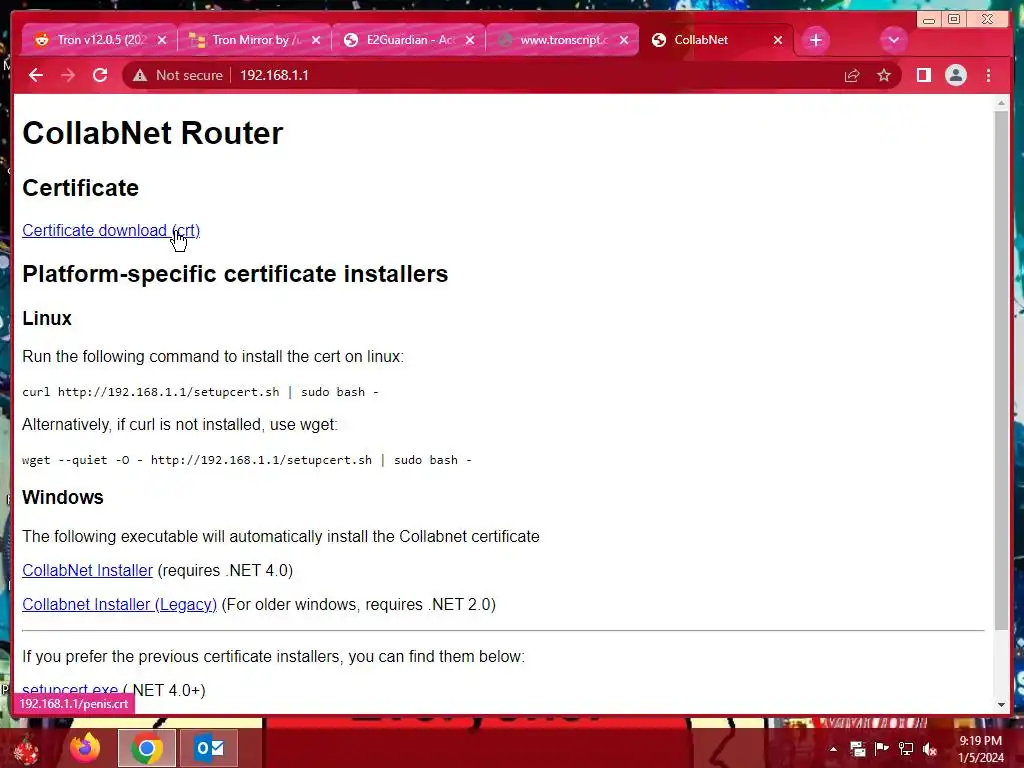Click the scrollbar up arrow
The width and height of the screenshot is (1024, 768).
coord(1001,103)
